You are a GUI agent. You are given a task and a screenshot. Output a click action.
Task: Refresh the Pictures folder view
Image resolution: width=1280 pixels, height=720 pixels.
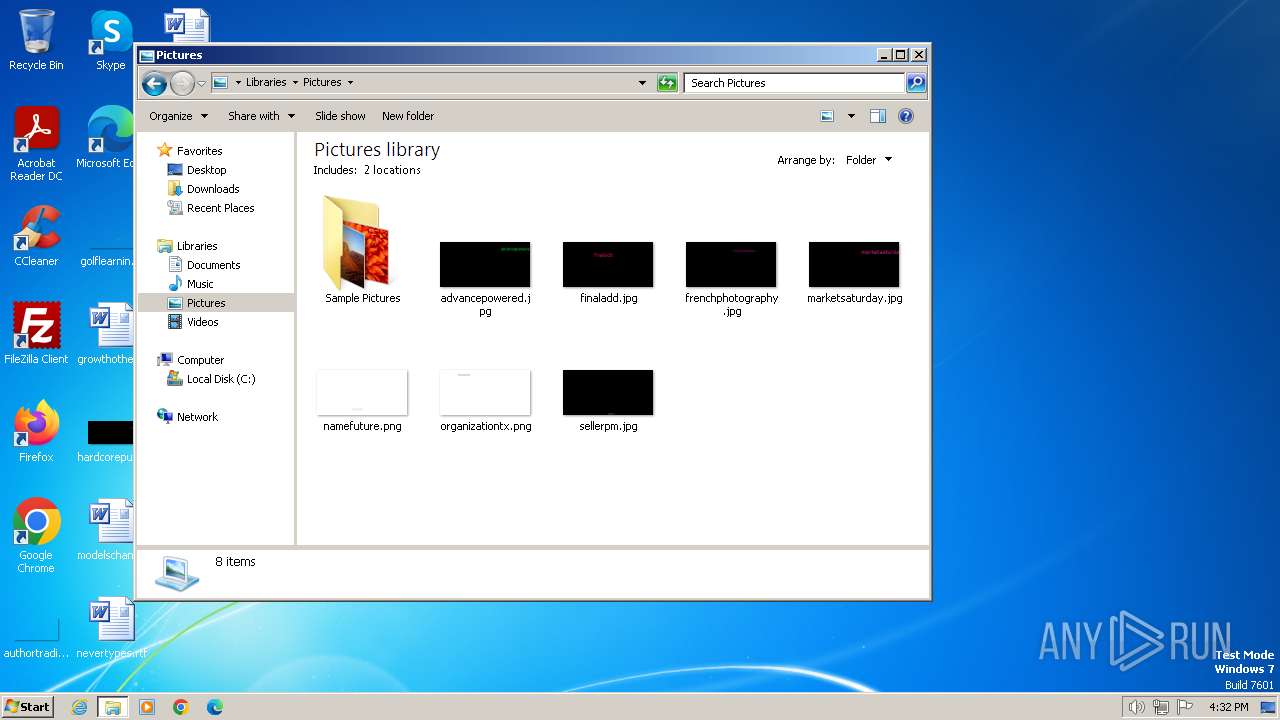[x=667, y=83]
